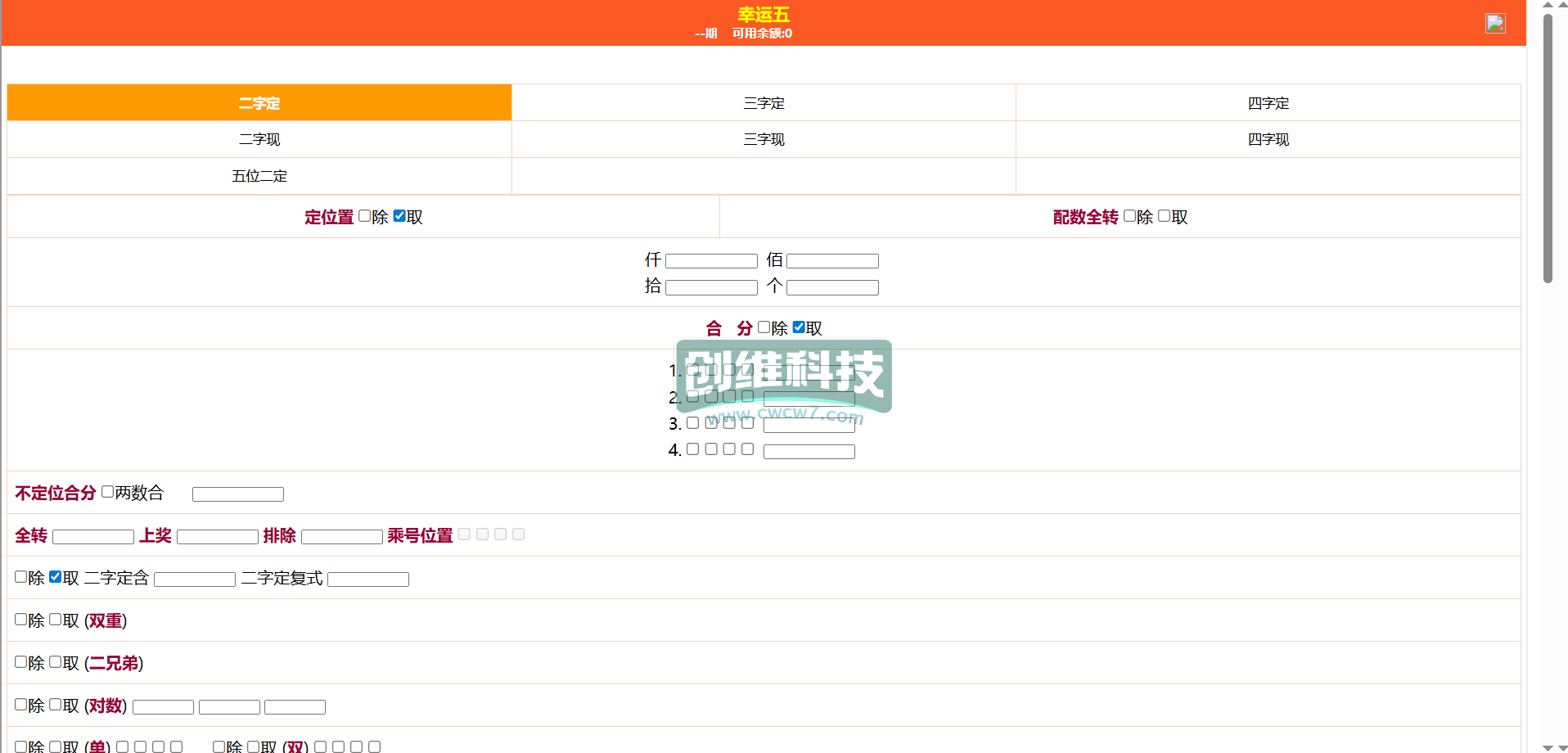Click the 乘号位置 label
Viewport: 1568px width, 753px height.
(420, 535)
